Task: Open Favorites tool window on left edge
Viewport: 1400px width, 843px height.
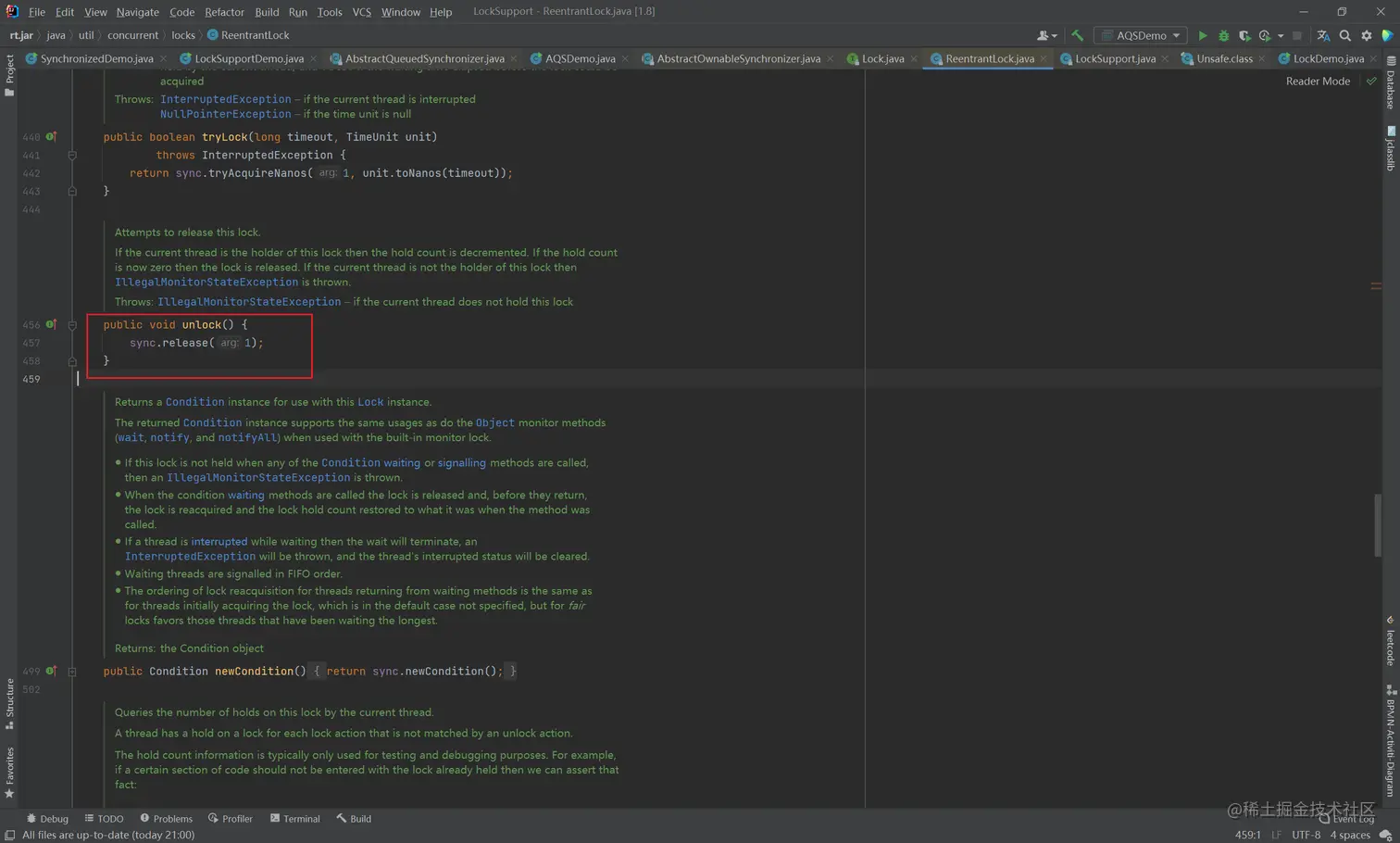Action: (x=9, y=773)
